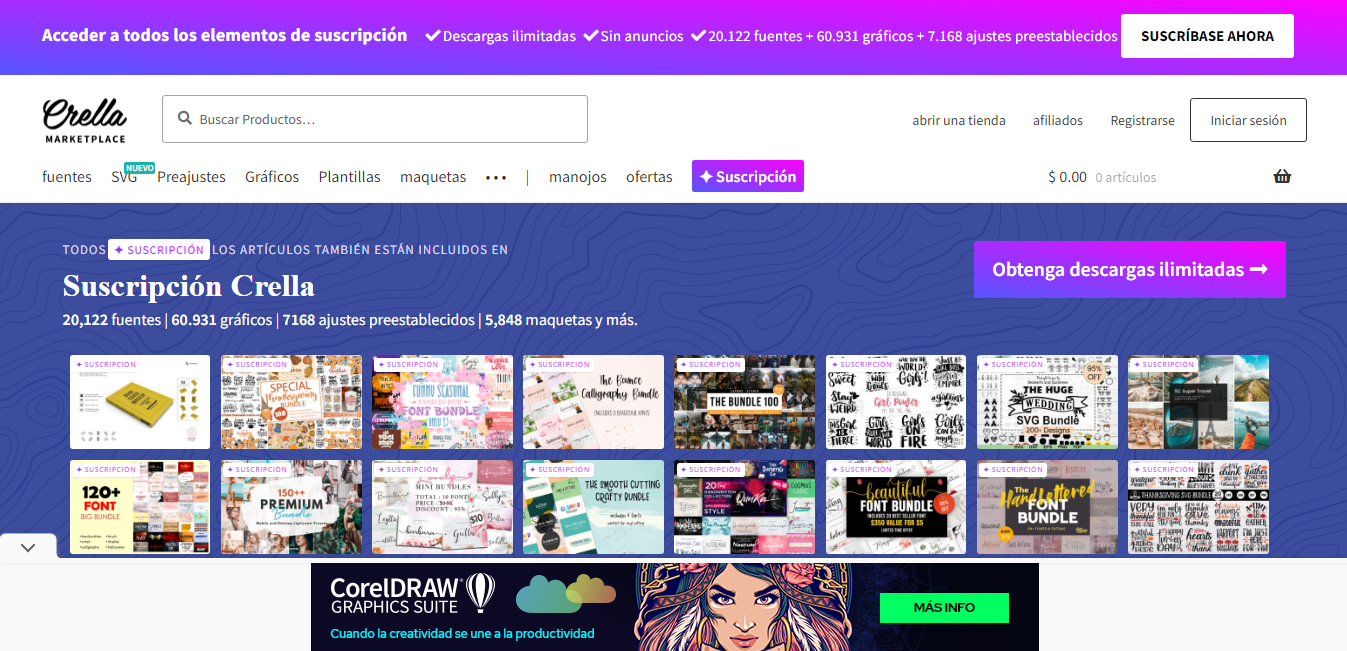
Task: Open the Special Thanksgiving Bundle thumbnail
Action: (x=291, y=402)
